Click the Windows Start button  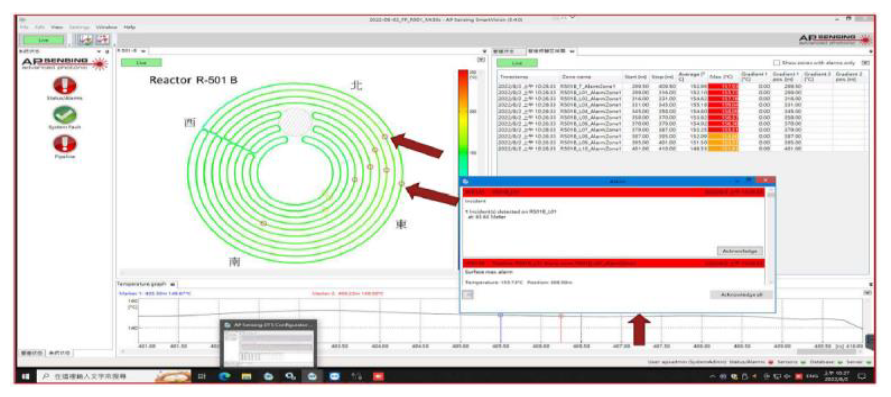click(26, 376)
